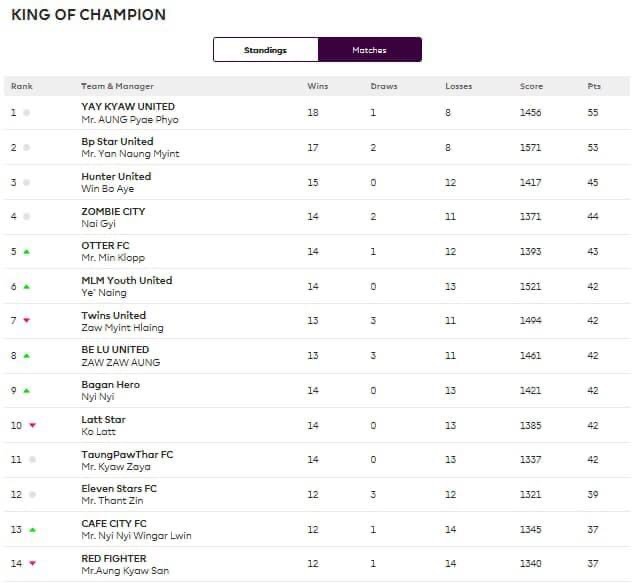This screenshot has height=587, width=637.
Task: Open the TaungPawThar FC team entry
Action: click(127, 454)
